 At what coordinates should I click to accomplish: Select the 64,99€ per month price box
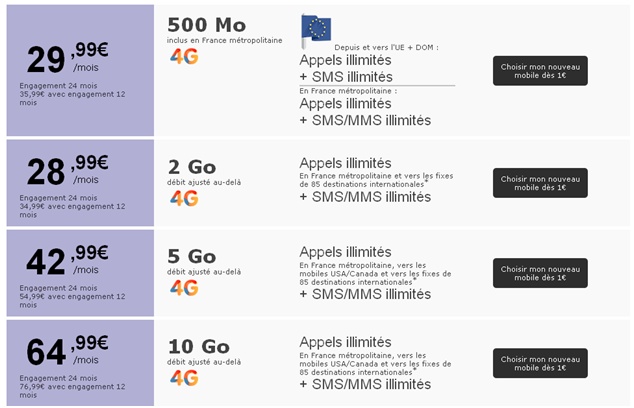point(80,362)
